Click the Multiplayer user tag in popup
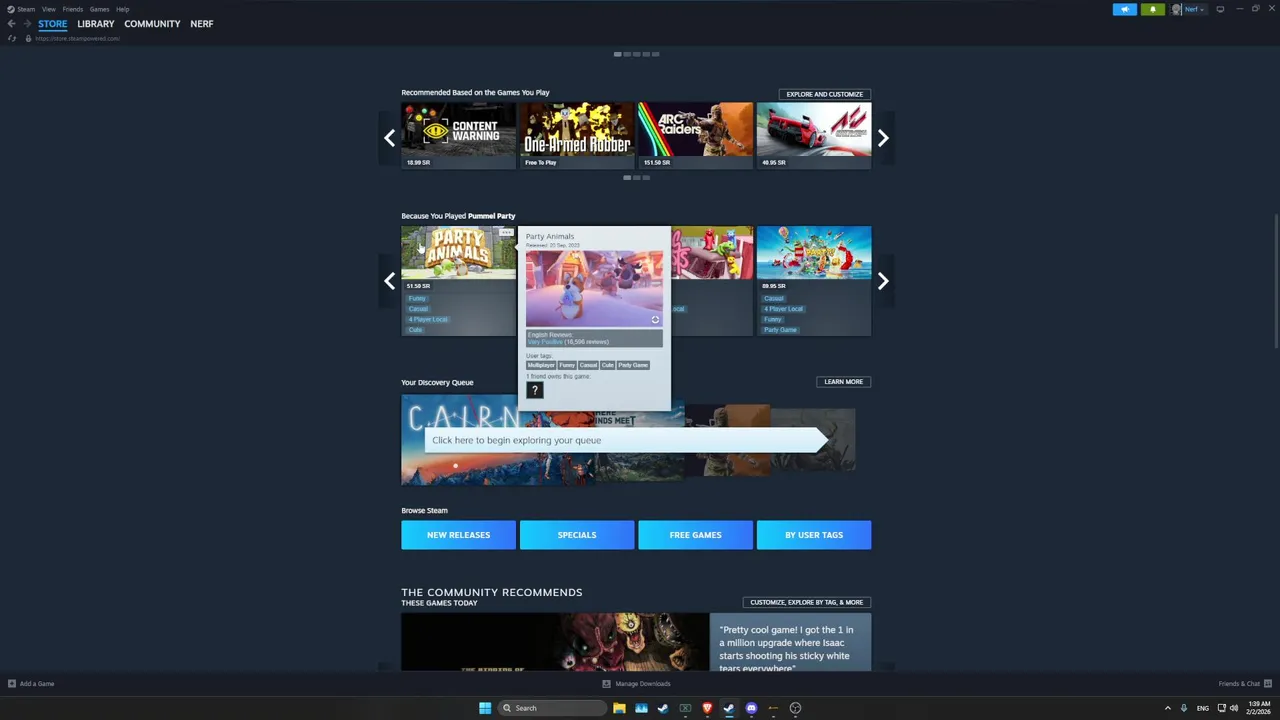This screenshot has width=1280, height=720. coord(540,365)
